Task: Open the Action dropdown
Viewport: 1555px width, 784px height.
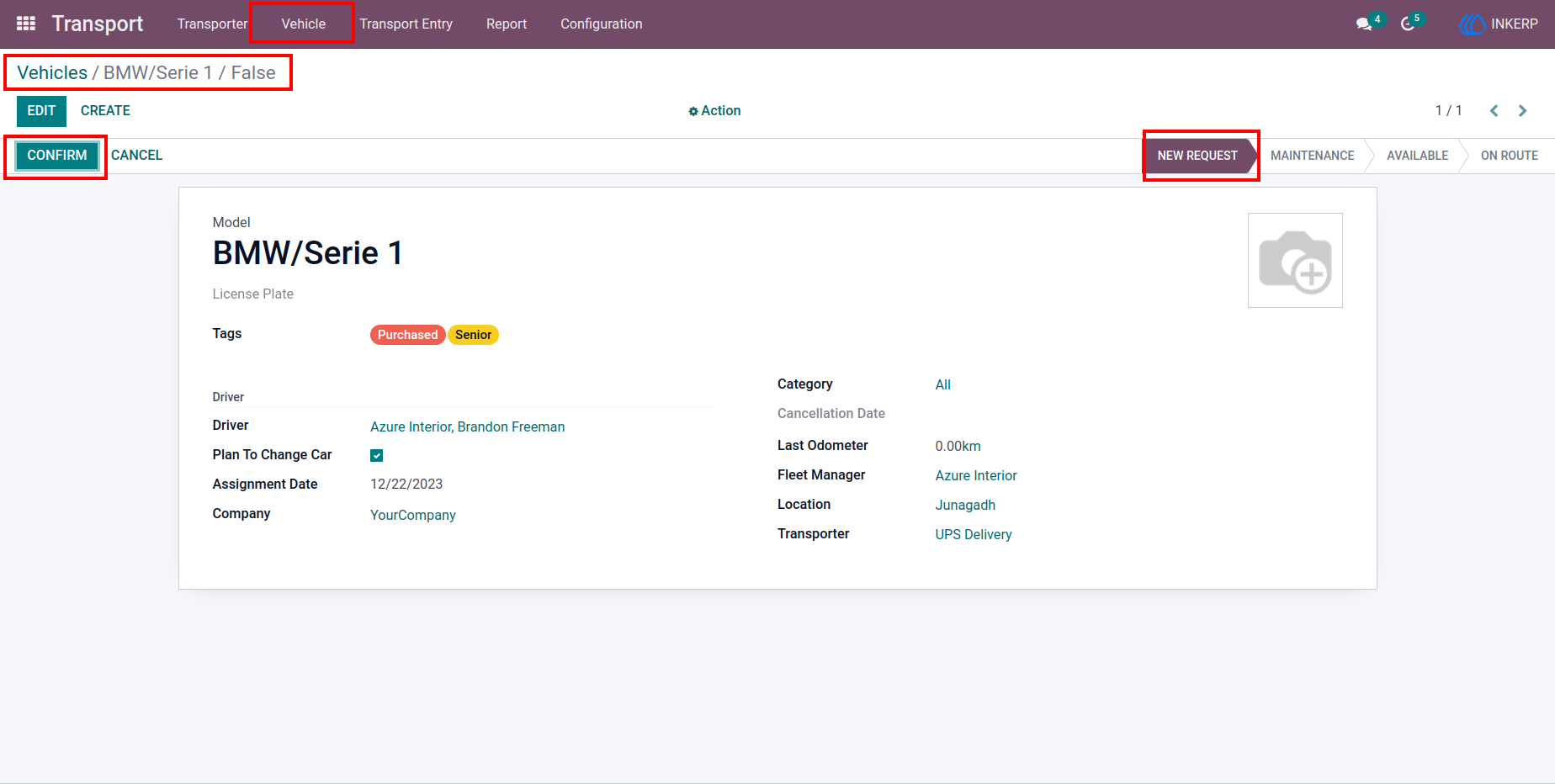Action: (x=714, y=111)
